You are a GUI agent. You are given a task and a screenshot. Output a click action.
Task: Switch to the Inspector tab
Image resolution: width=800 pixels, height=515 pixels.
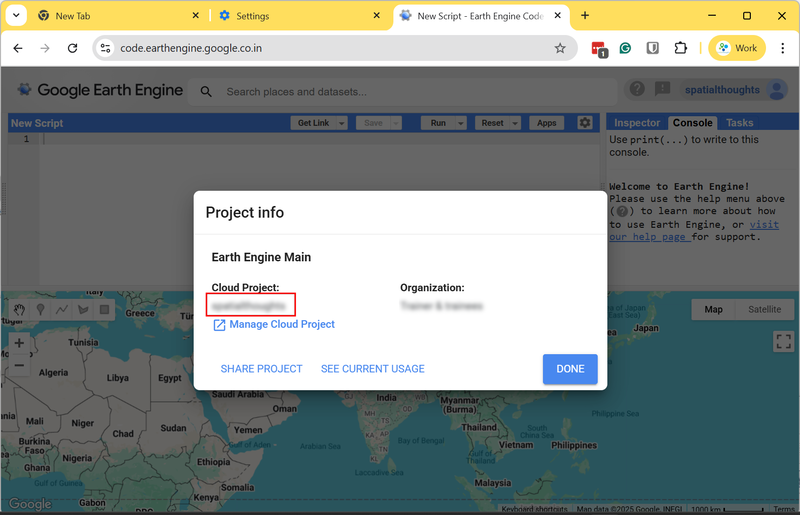[x=637, y=123]
